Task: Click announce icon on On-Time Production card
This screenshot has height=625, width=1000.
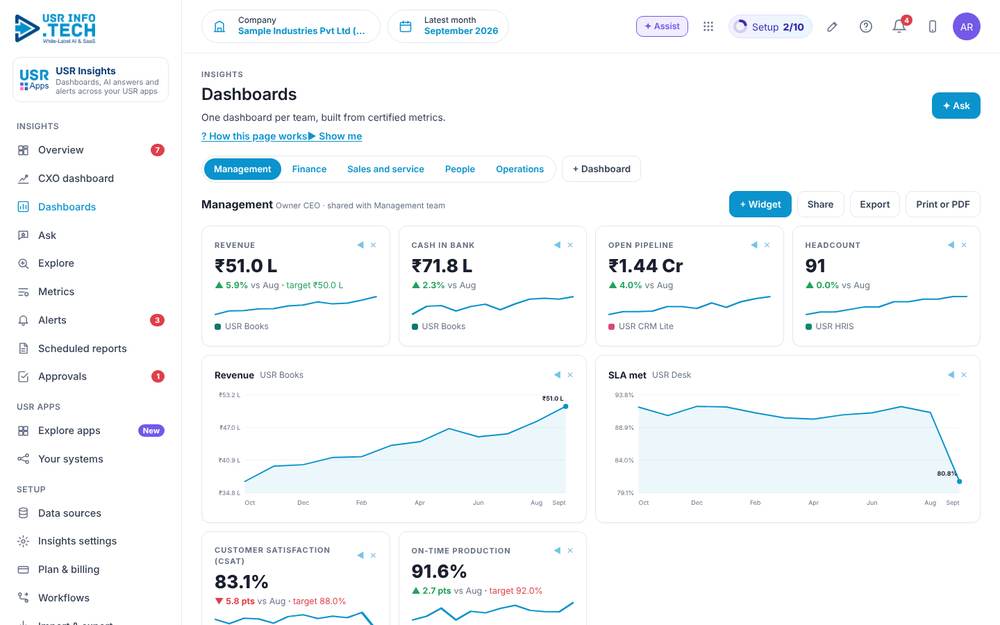Action: [557, 550]
